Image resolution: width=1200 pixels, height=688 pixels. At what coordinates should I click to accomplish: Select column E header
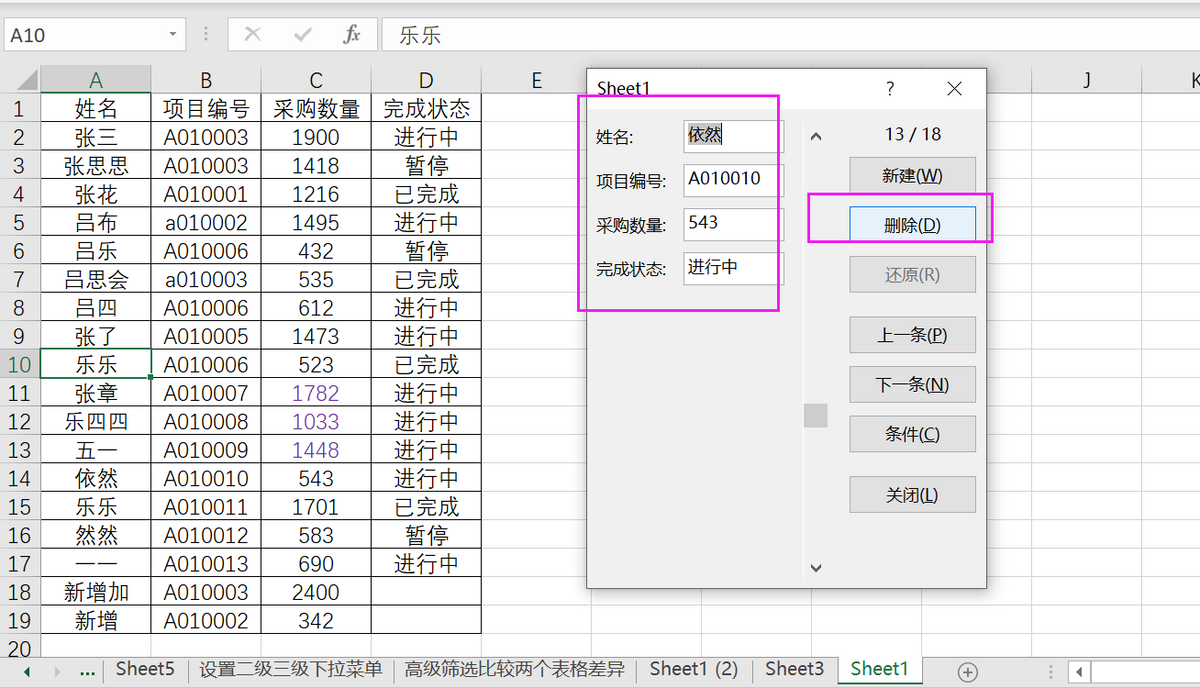pos(536,80)
